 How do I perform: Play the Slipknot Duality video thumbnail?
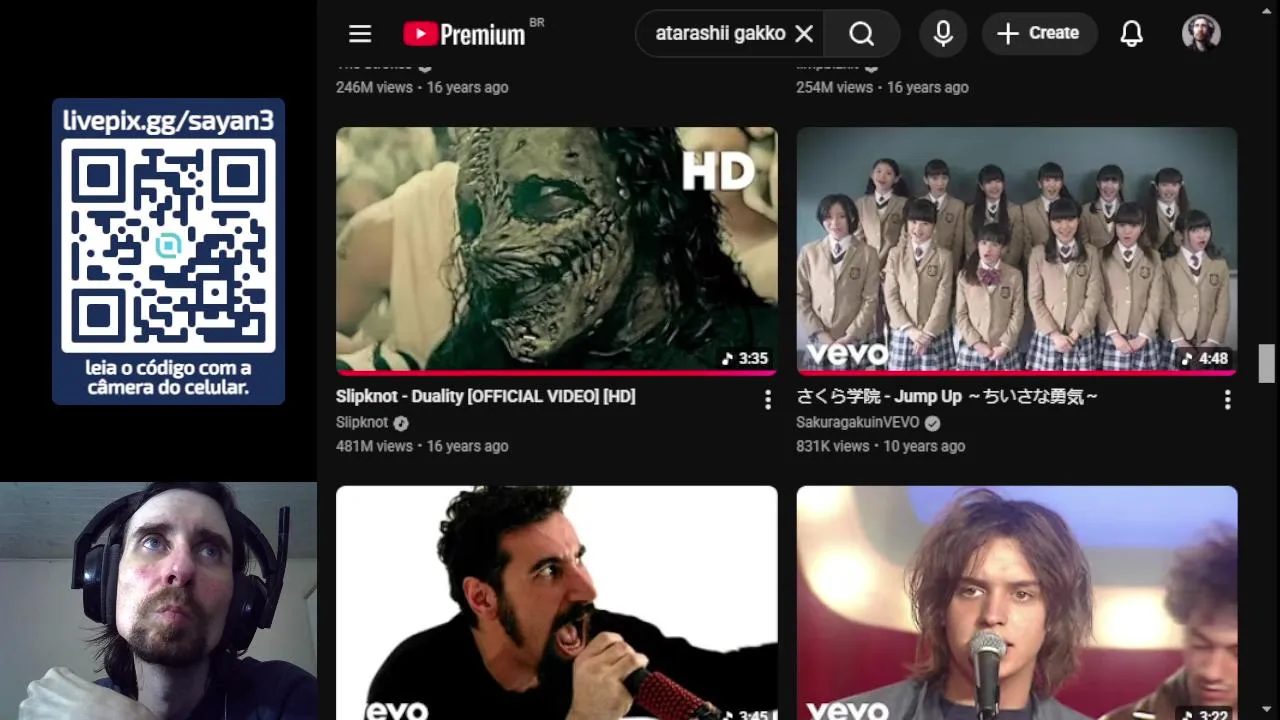click(x=557, y=250)
